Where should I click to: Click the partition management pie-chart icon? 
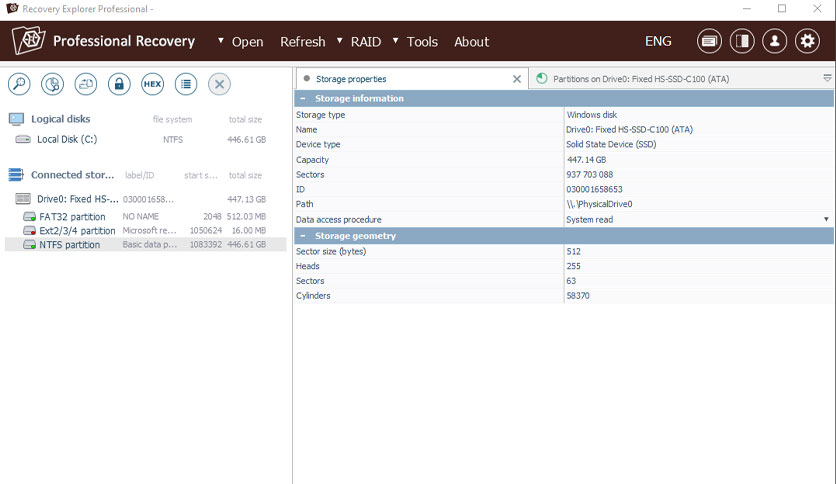52,84
